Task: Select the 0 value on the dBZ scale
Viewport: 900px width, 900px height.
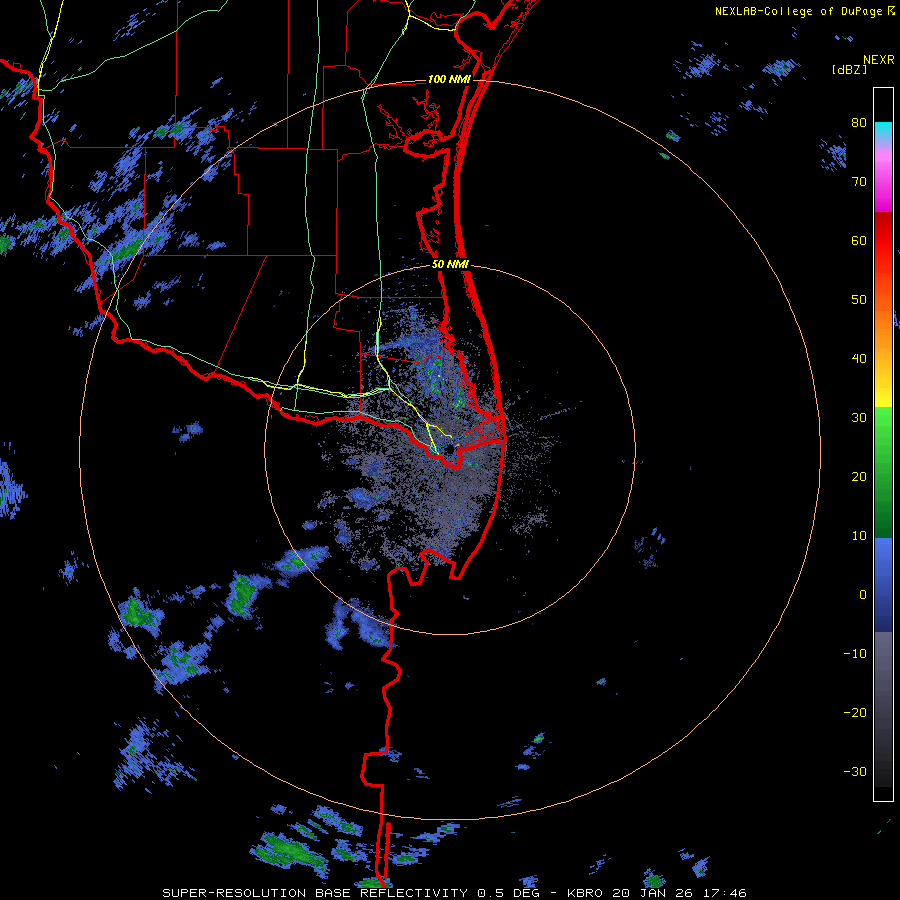Action: (863, 595)
